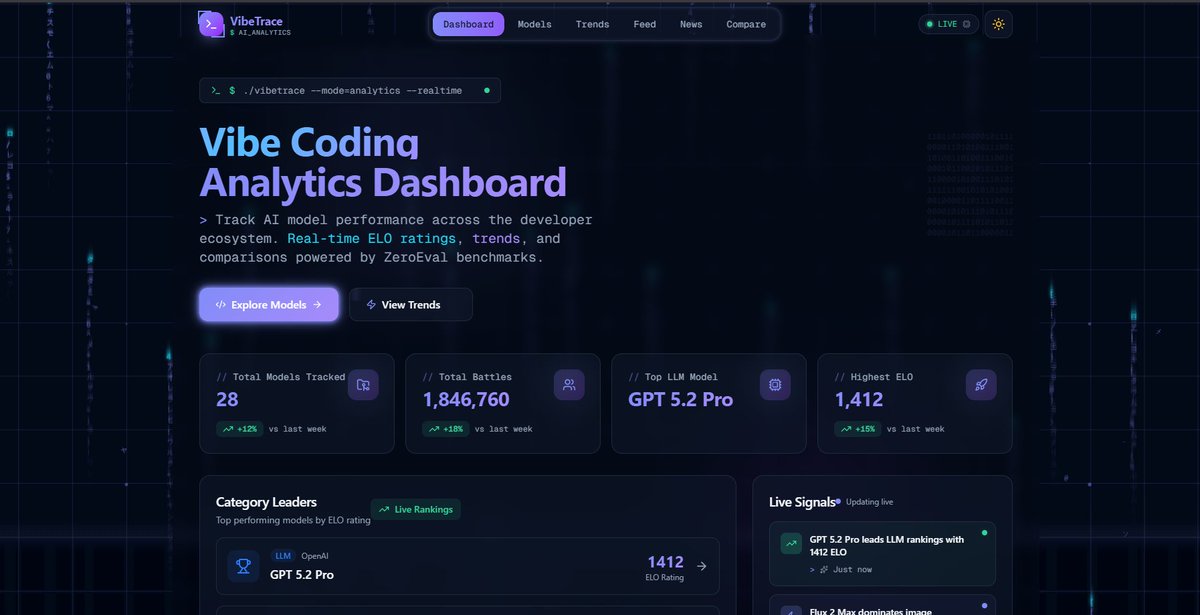Click the GPT 5.2 Pro signal trend icon

pos(791,544)
